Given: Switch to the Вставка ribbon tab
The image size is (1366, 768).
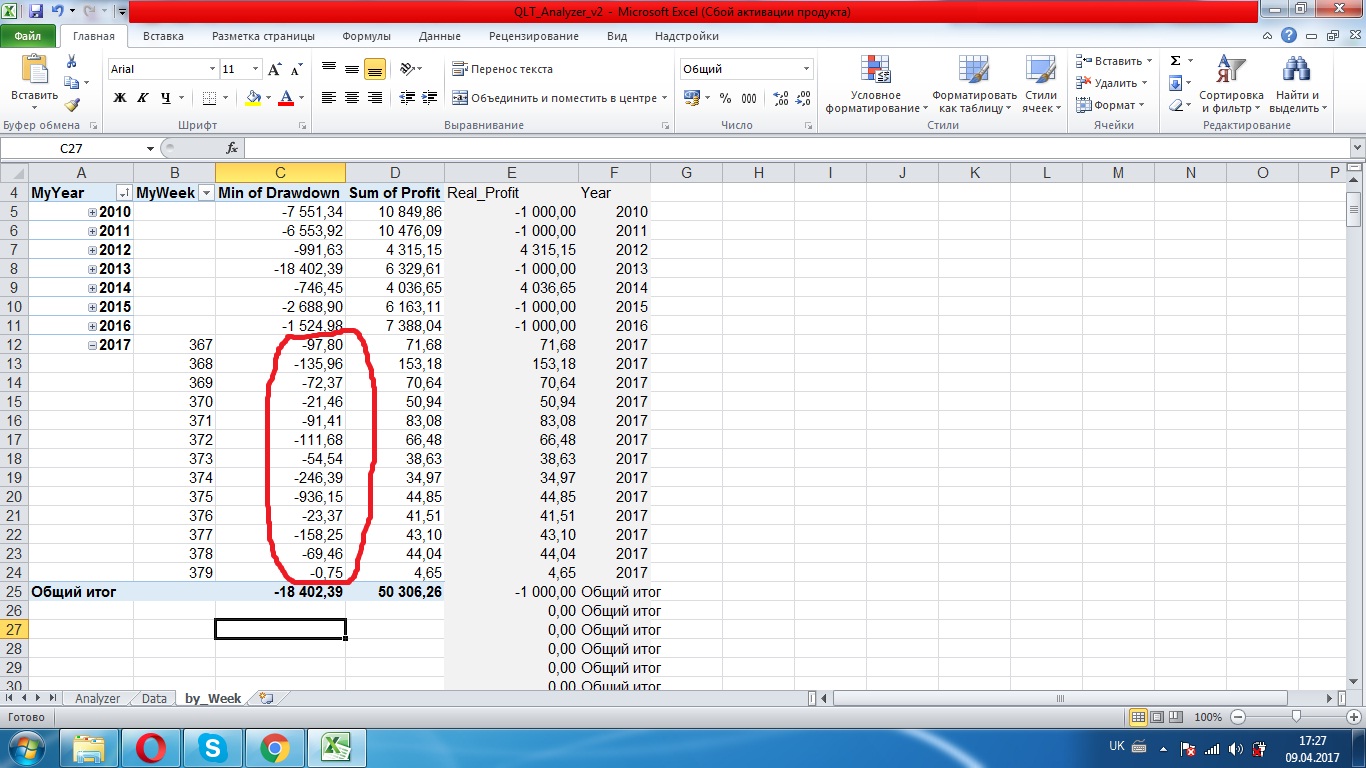Looking at the screenshot, I should 163,36.
